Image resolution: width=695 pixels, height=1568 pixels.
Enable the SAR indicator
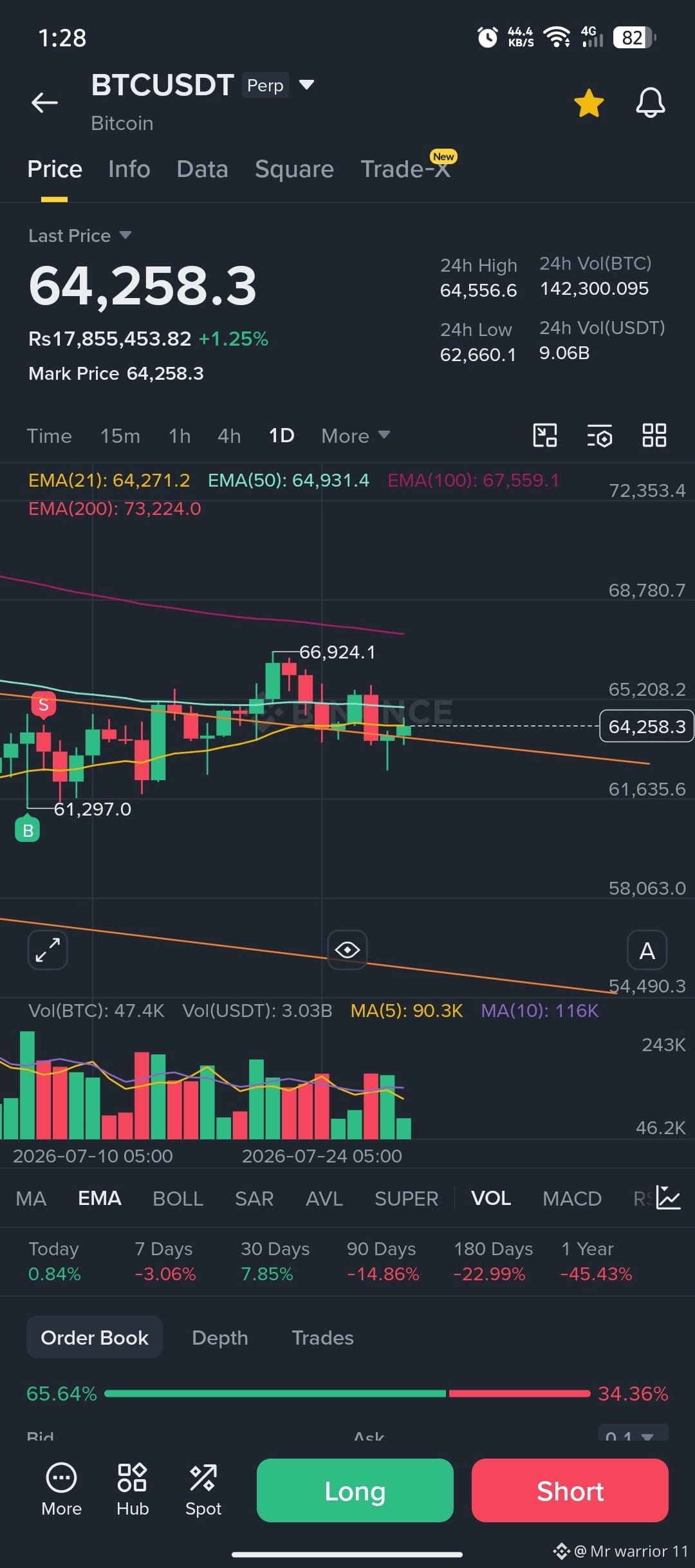254,1199
